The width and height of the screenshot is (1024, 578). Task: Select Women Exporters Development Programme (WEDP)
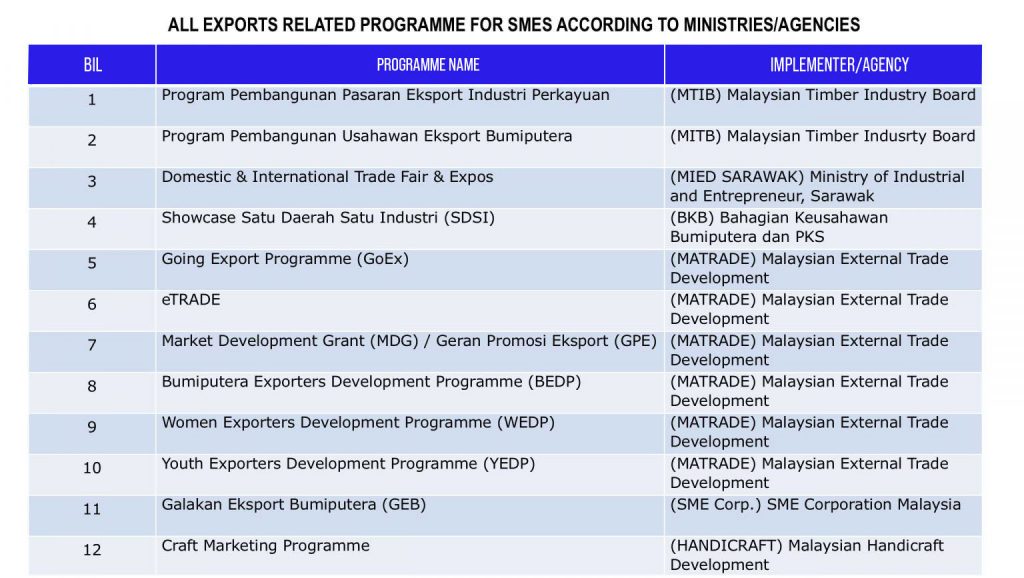click(x=358, y=423)
